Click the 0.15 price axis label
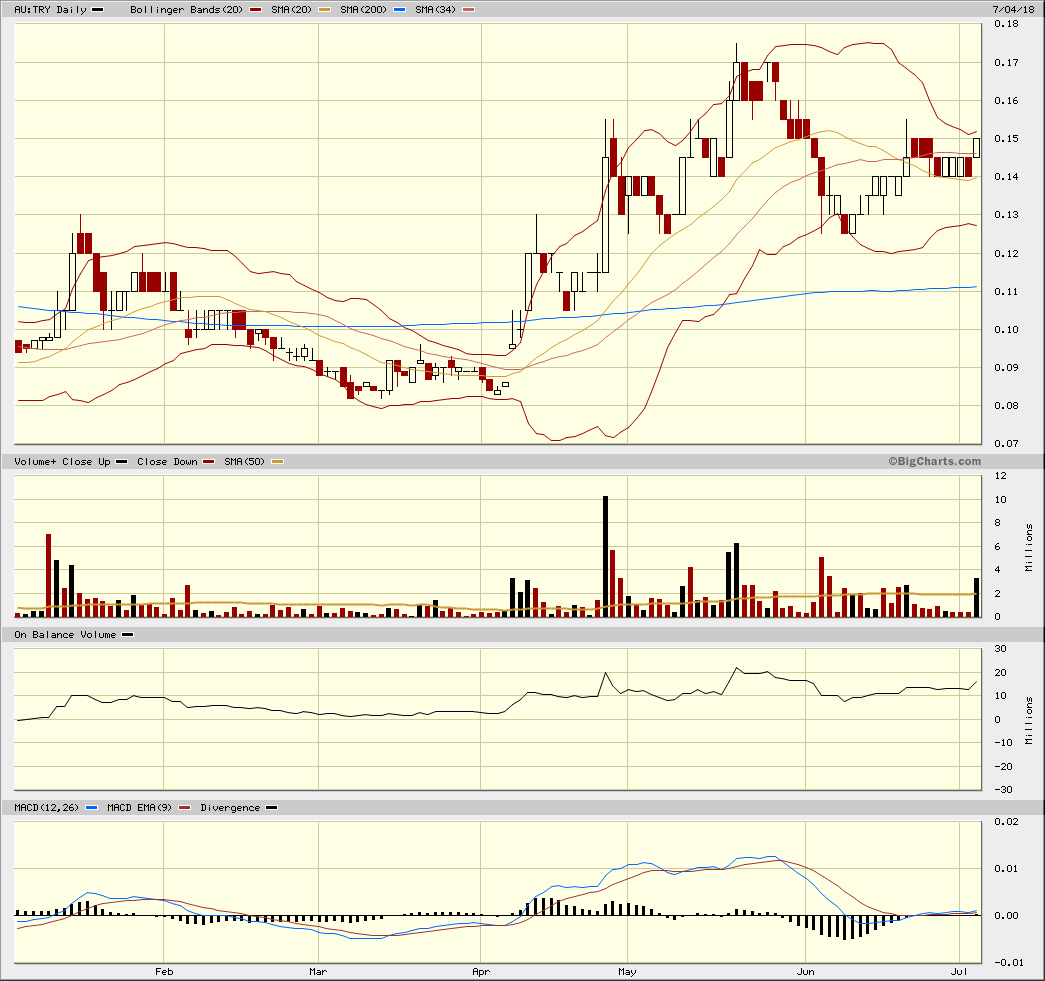 click(1006, 139)
